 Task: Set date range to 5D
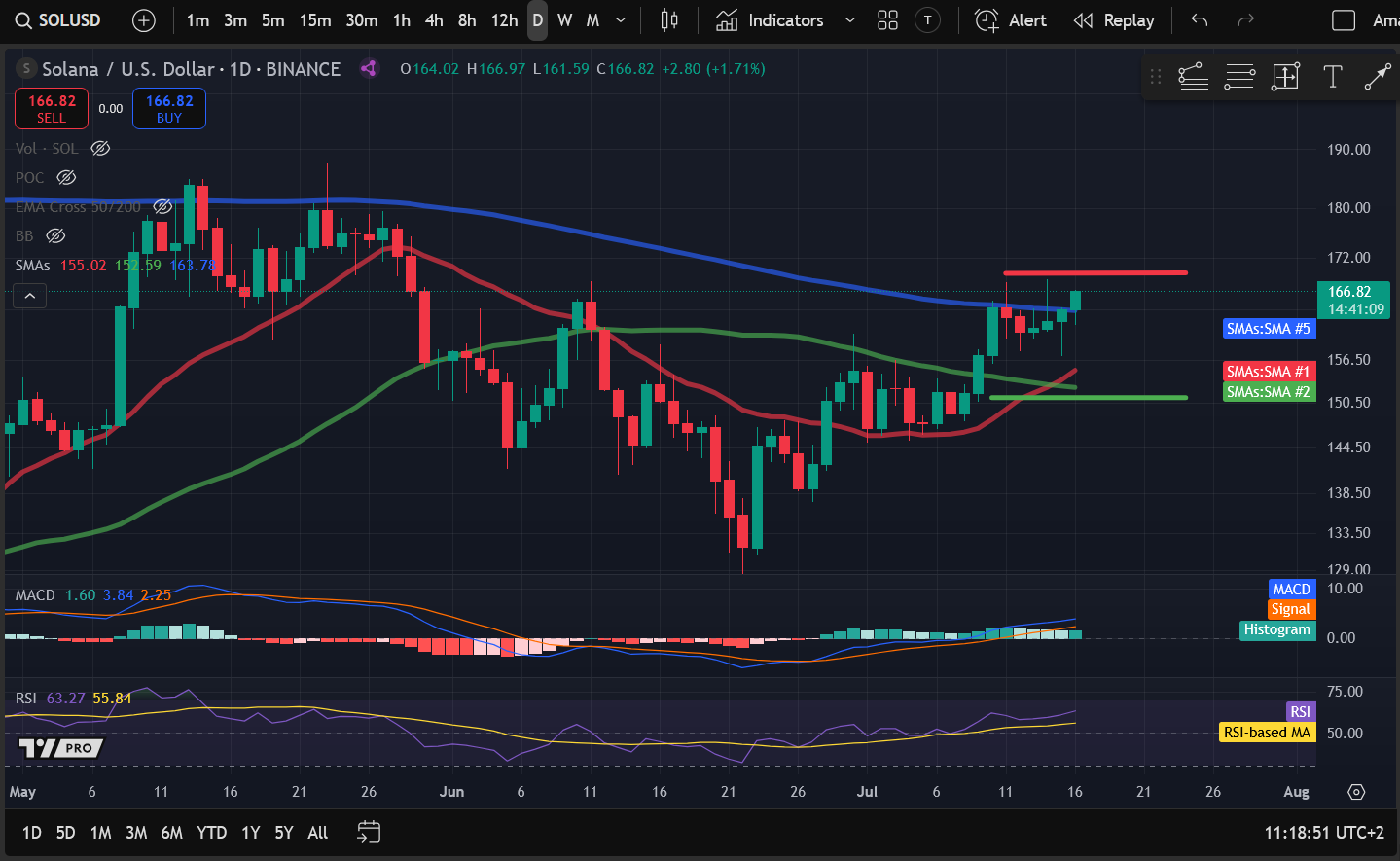coord(65,832)
